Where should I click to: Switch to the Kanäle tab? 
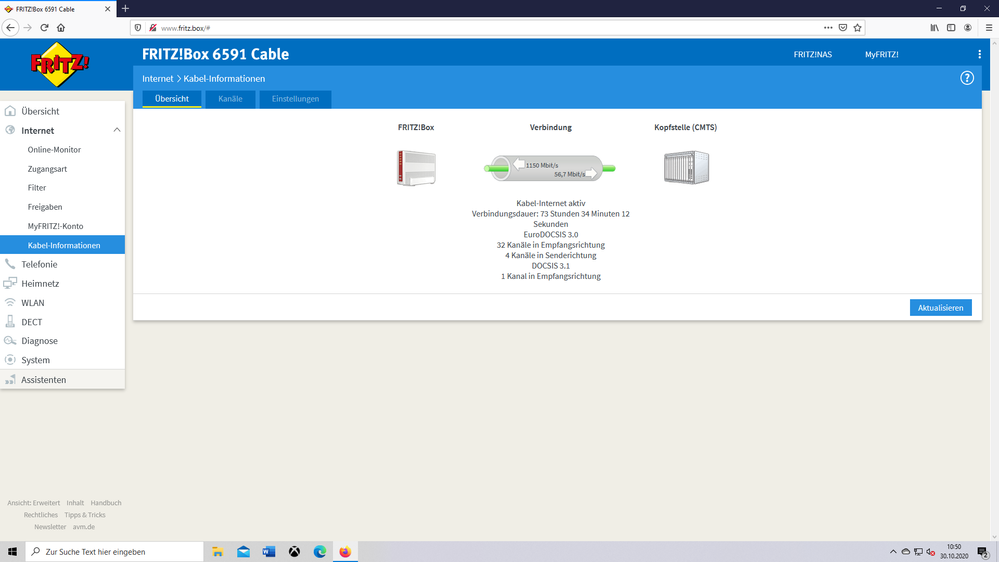click(x=230, y=99)
